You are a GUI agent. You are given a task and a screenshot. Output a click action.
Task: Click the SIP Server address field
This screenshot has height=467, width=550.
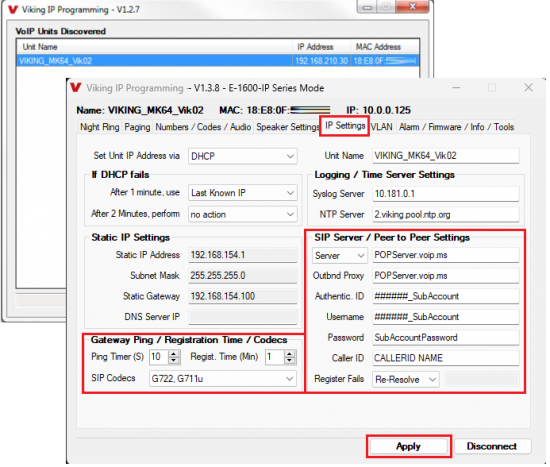pos(445,255)
